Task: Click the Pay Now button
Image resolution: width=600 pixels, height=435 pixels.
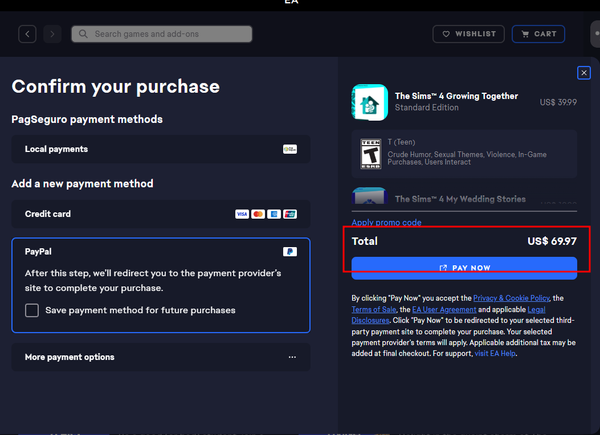Action: pos(464,268)
